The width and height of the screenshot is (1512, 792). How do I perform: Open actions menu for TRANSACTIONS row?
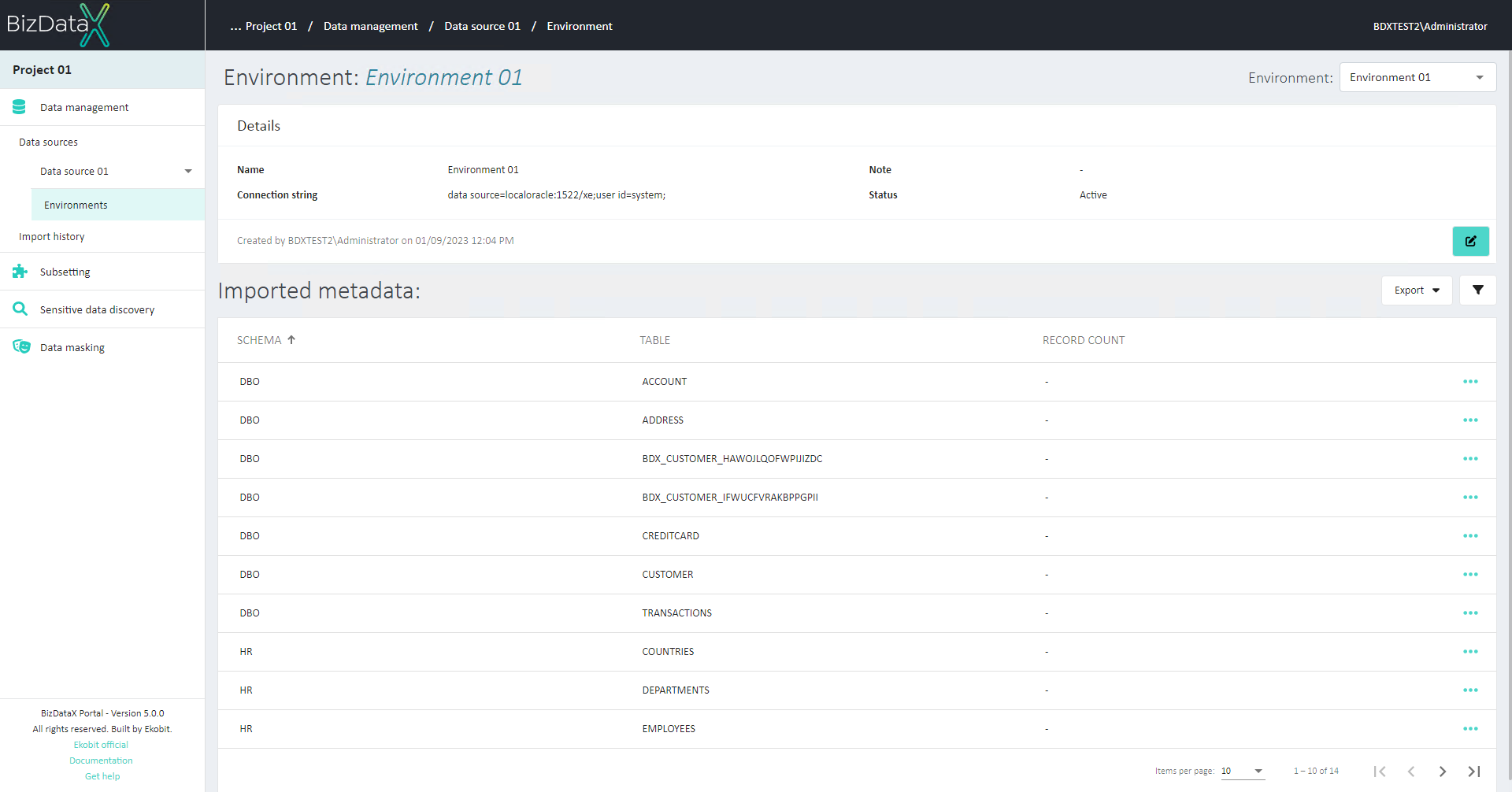[1470, 613]
